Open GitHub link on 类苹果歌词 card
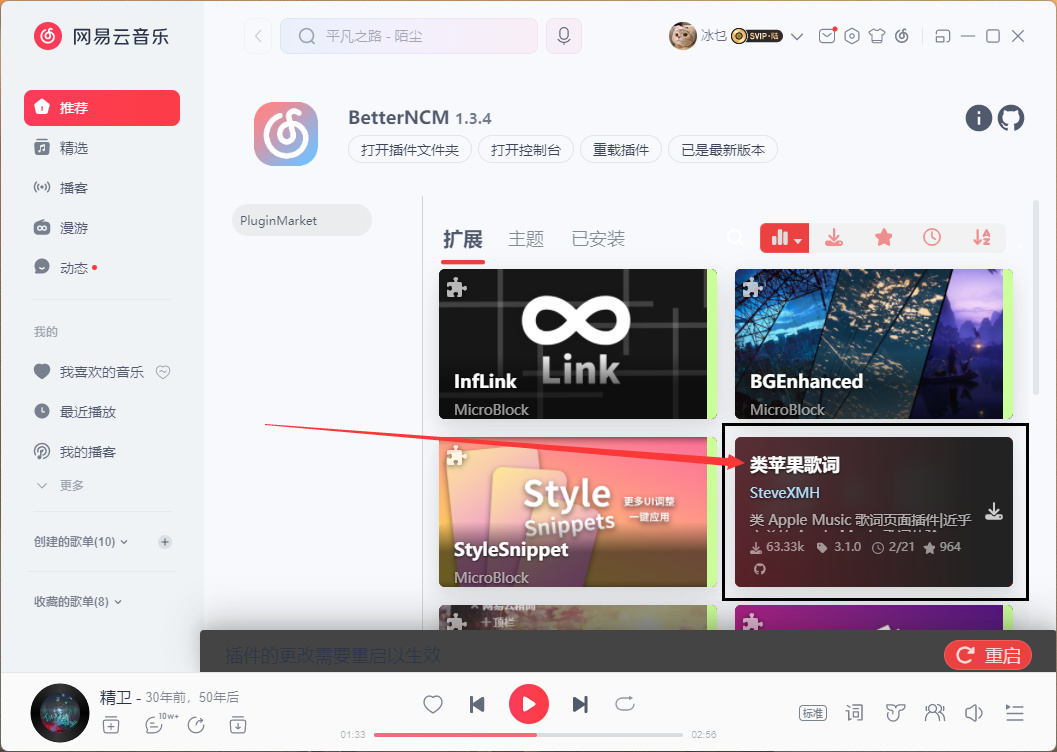This screenshot has height=752, width=1057. (760, 569)
